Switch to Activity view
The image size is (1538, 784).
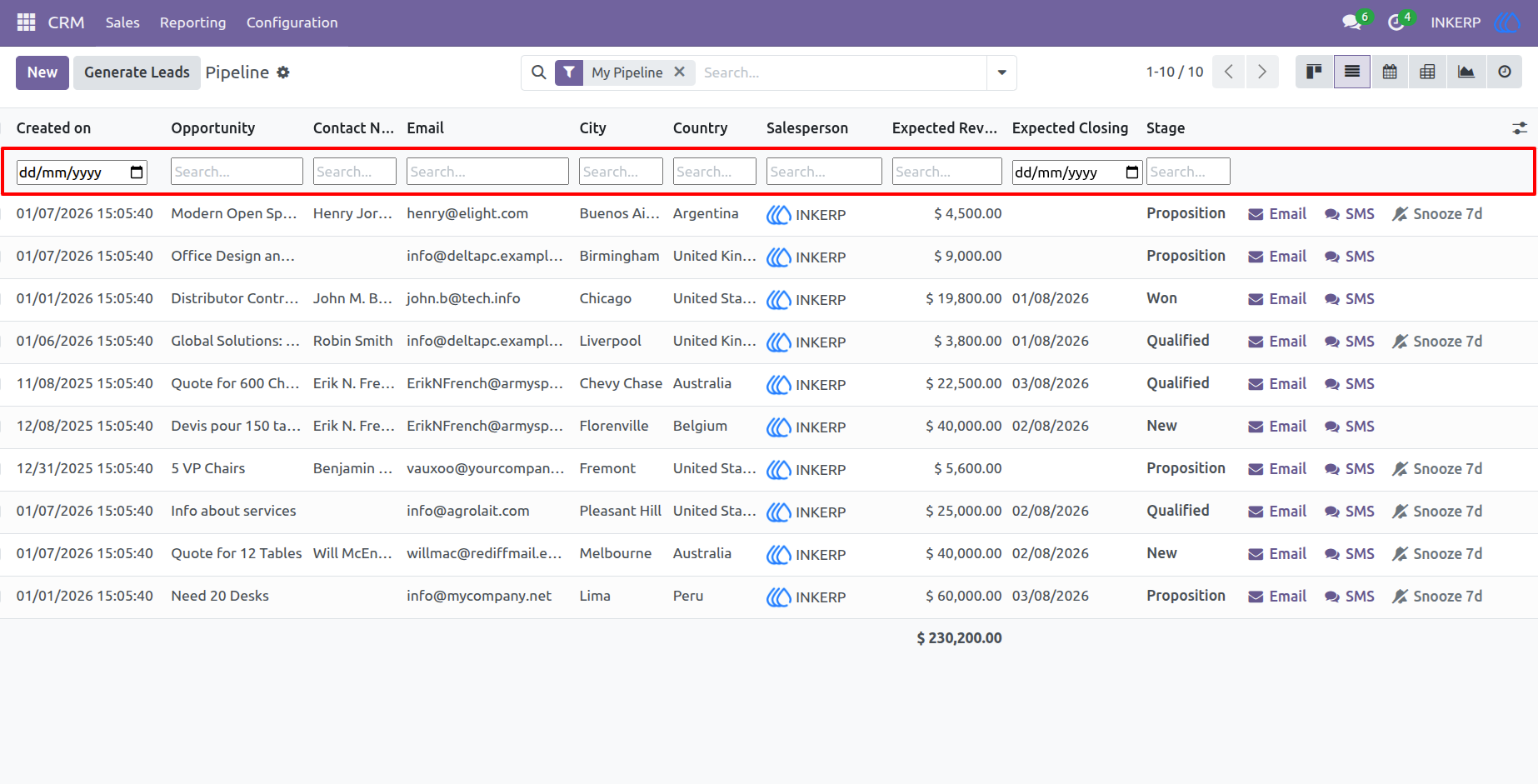pos(1505,72)
